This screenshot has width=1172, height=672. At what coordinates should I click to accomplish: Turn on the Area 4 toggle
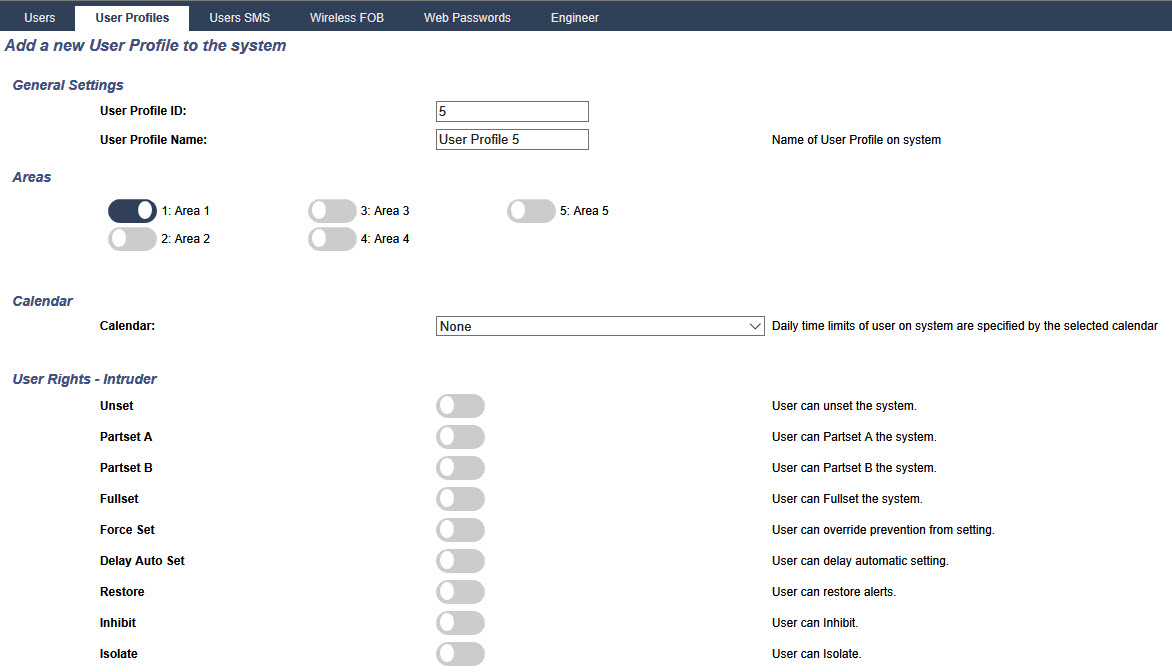coord(332,238)
